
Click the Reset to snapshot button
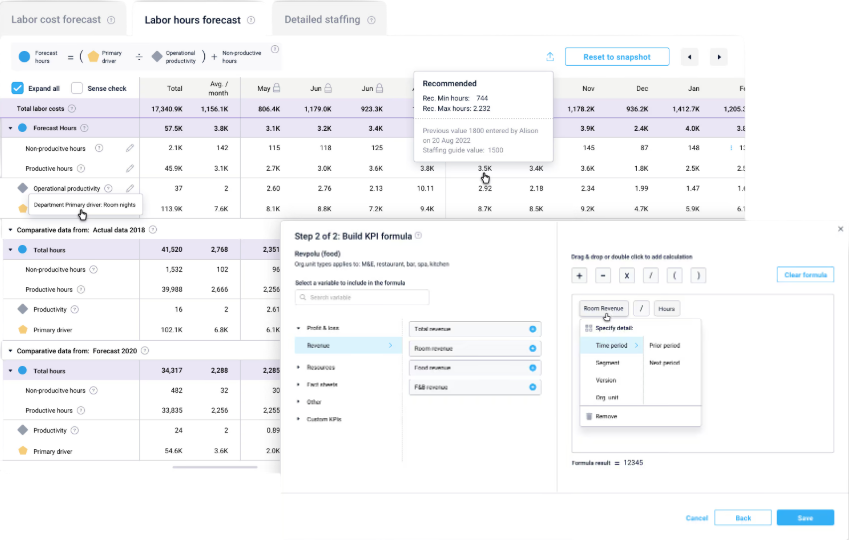tap(617, 57)
